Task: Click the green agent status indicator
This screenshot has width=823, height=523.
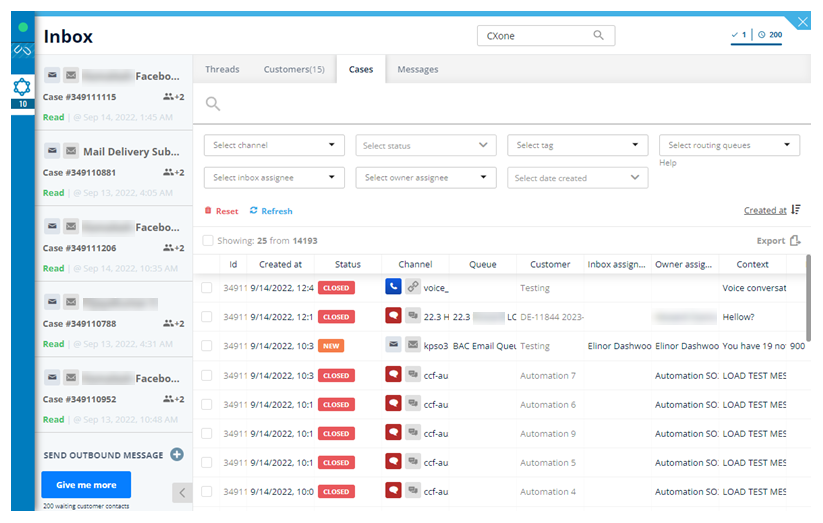Action: click(23, 27)
